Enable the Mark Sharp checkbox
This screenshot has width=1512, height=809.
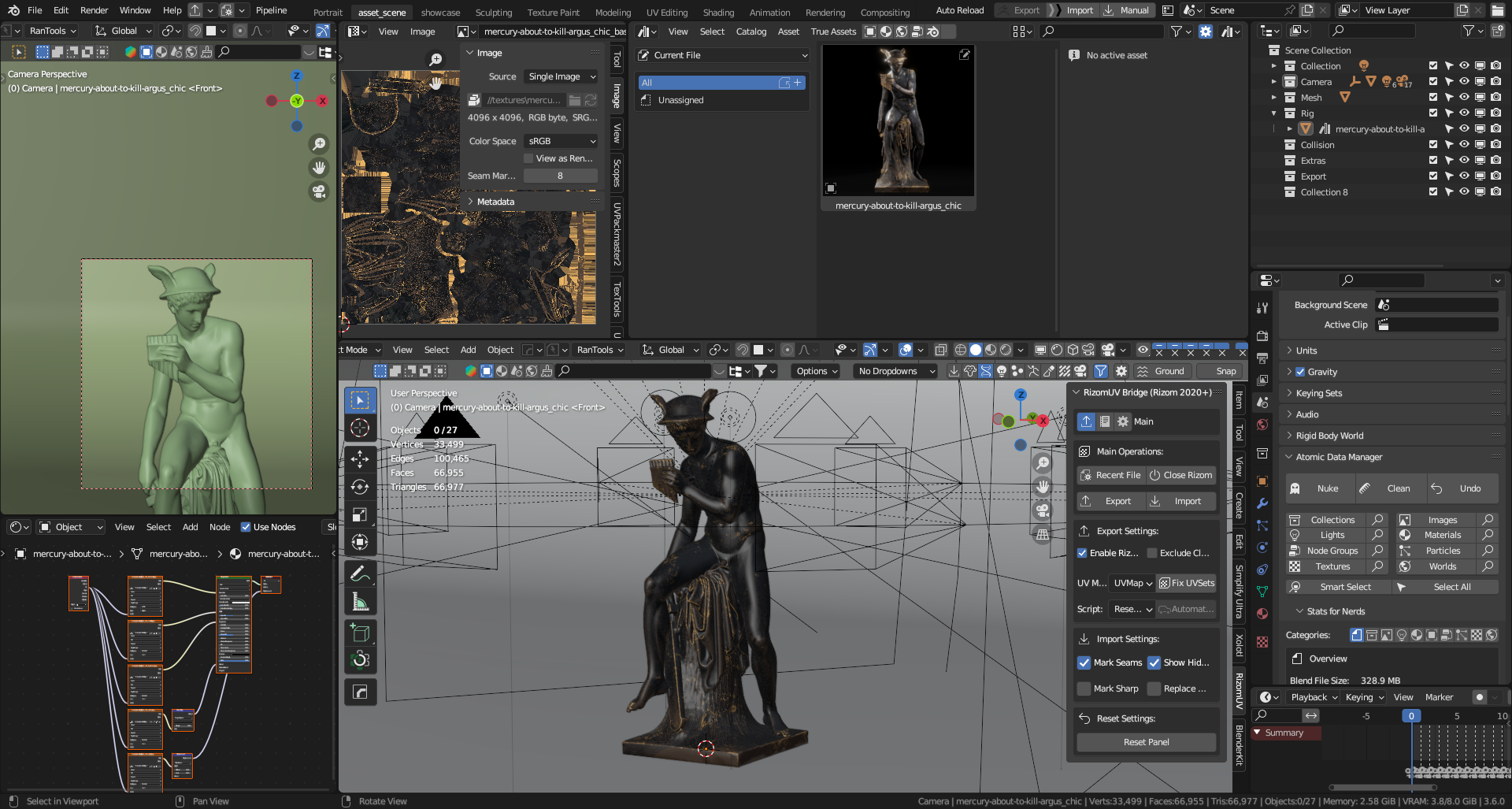click(x=1084, y=688)
